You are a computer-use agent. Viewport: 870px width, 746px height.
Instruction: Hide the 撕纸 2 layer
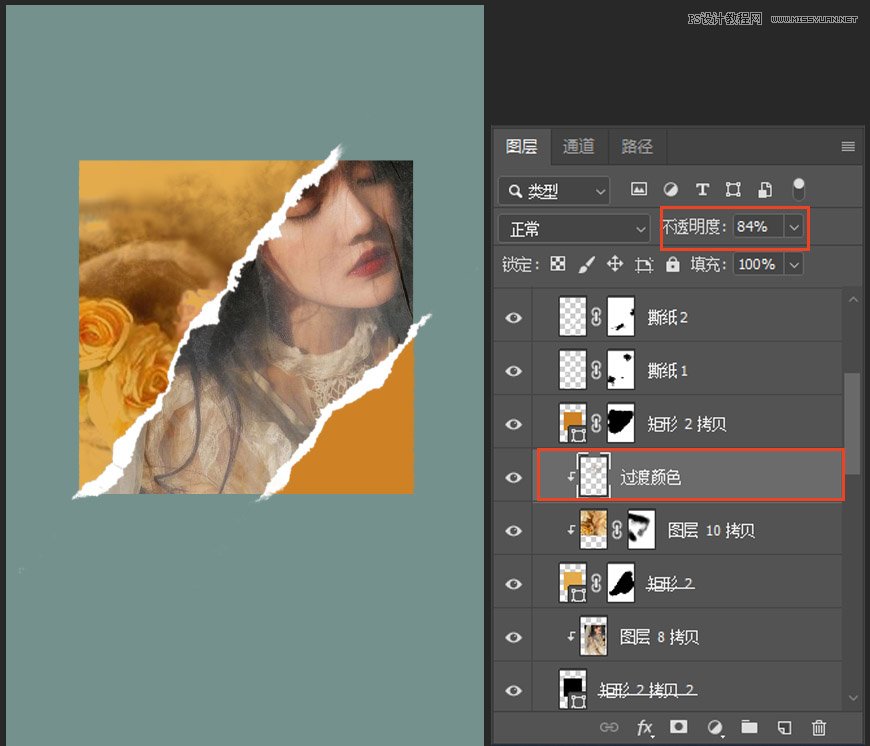point(513,317)
